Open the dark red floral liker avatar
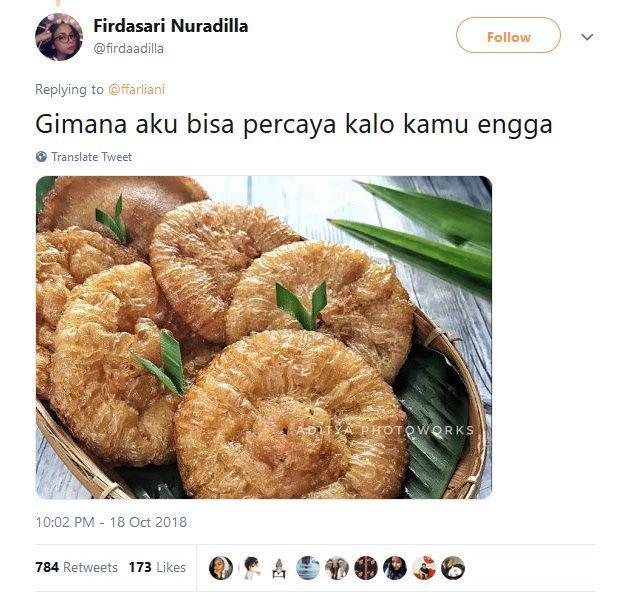633x601 pixels. (366, 568)
